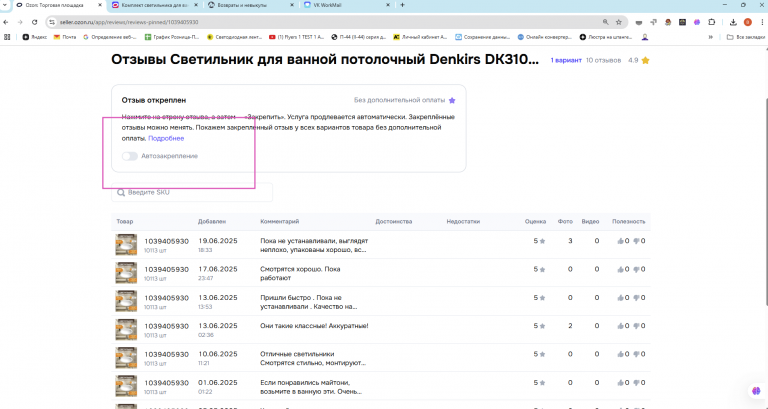Screen dimensions: 768x409
Task: Switch to the 'Возвраты и невыкупы' tab
Action: pyautogui.click(x=251, y=5)
